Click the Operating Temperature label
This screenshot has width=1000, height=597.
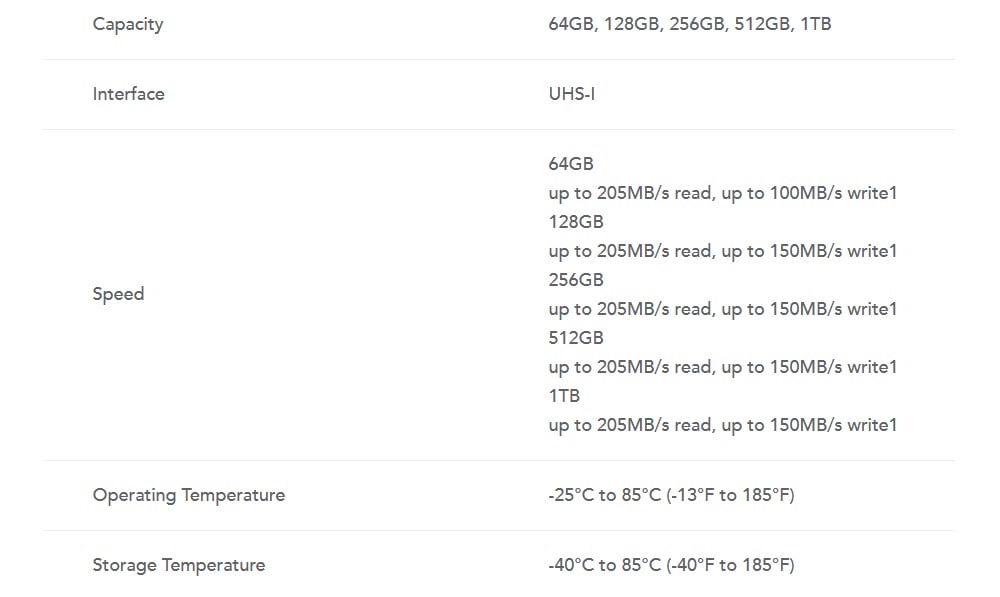coord(189,496)
